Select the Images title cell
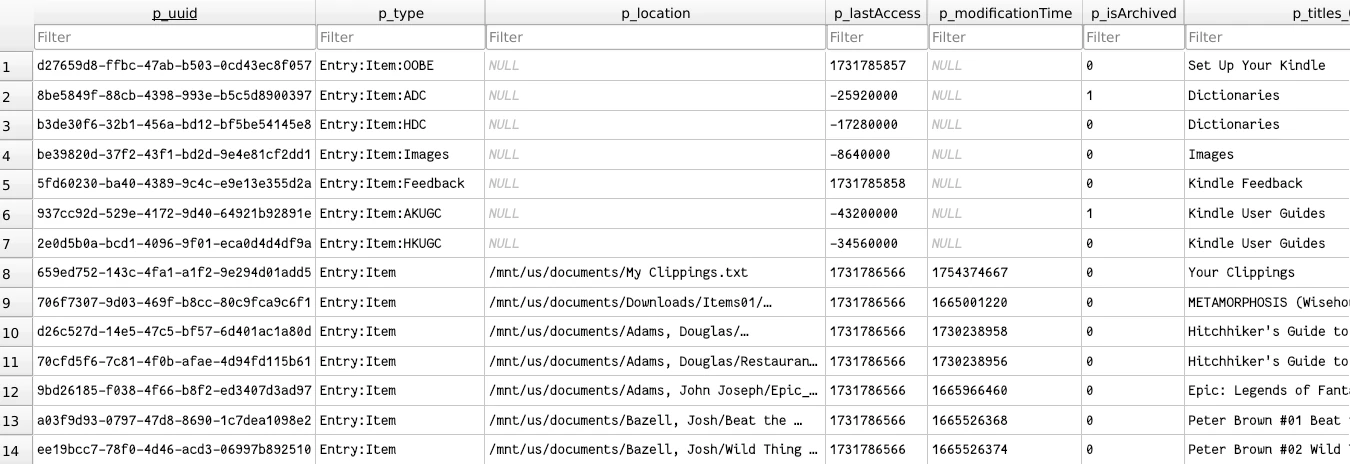Screen dimensions: 1350x464 (x=1267, y=155)
